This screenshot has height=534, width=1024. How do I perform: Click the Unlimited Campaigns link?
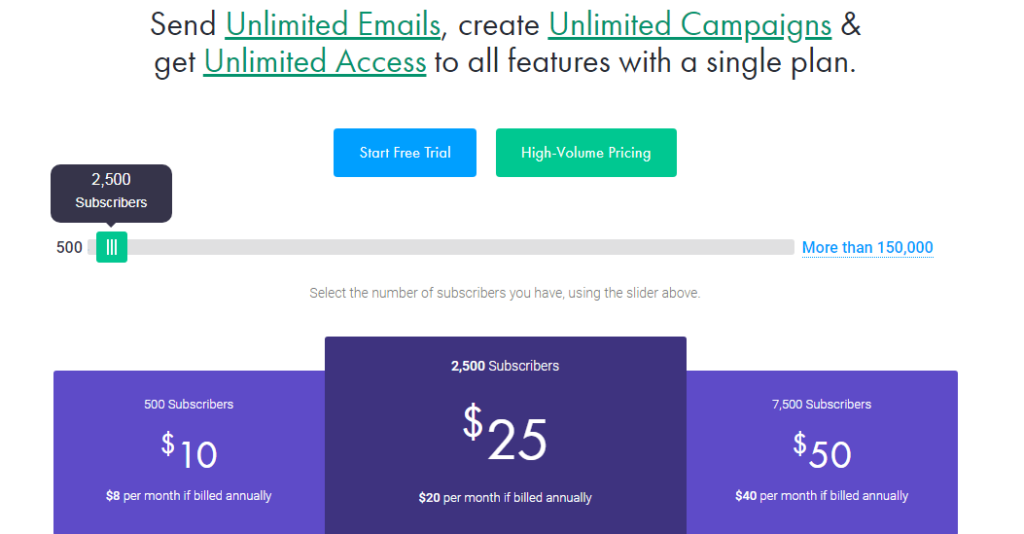coord(690,25)
